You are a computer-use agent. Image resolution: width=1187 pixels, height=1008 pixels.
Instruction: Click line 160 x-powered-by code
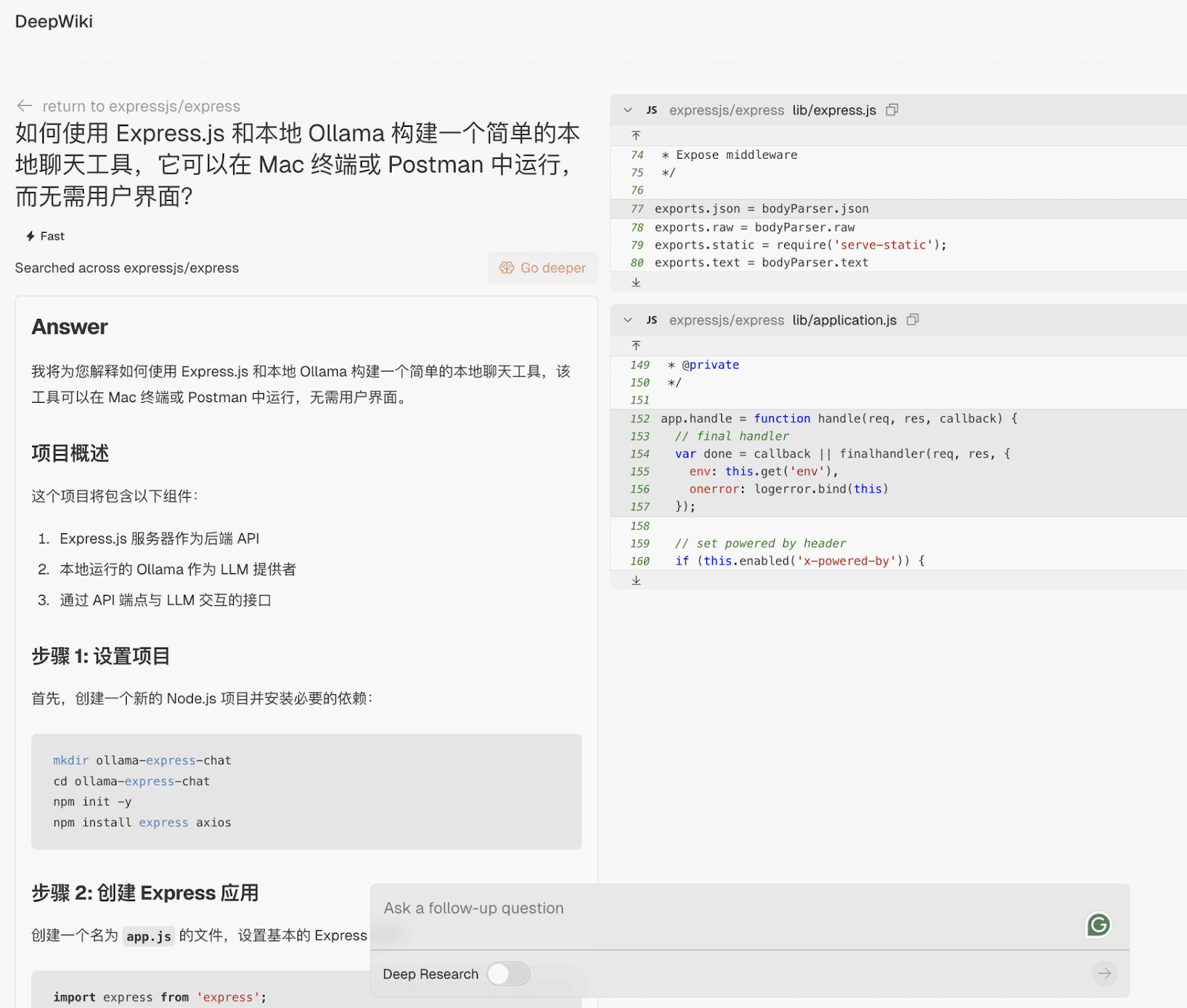(x=800, y=561)
